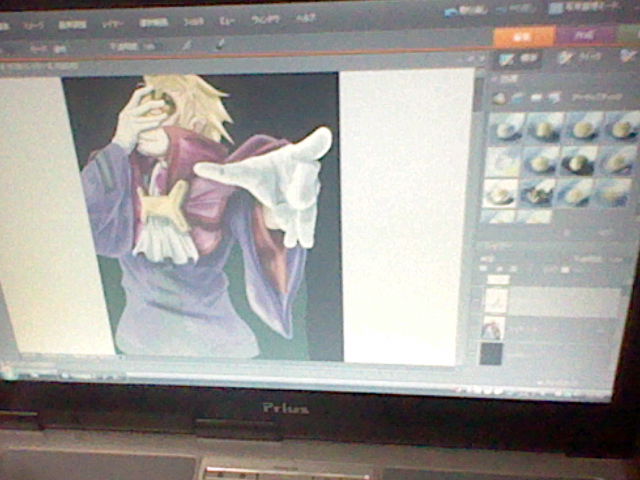Select the Layer Styles icon in Effects panel
Viewport: 640px width, 480px height.
click(519, 97)
